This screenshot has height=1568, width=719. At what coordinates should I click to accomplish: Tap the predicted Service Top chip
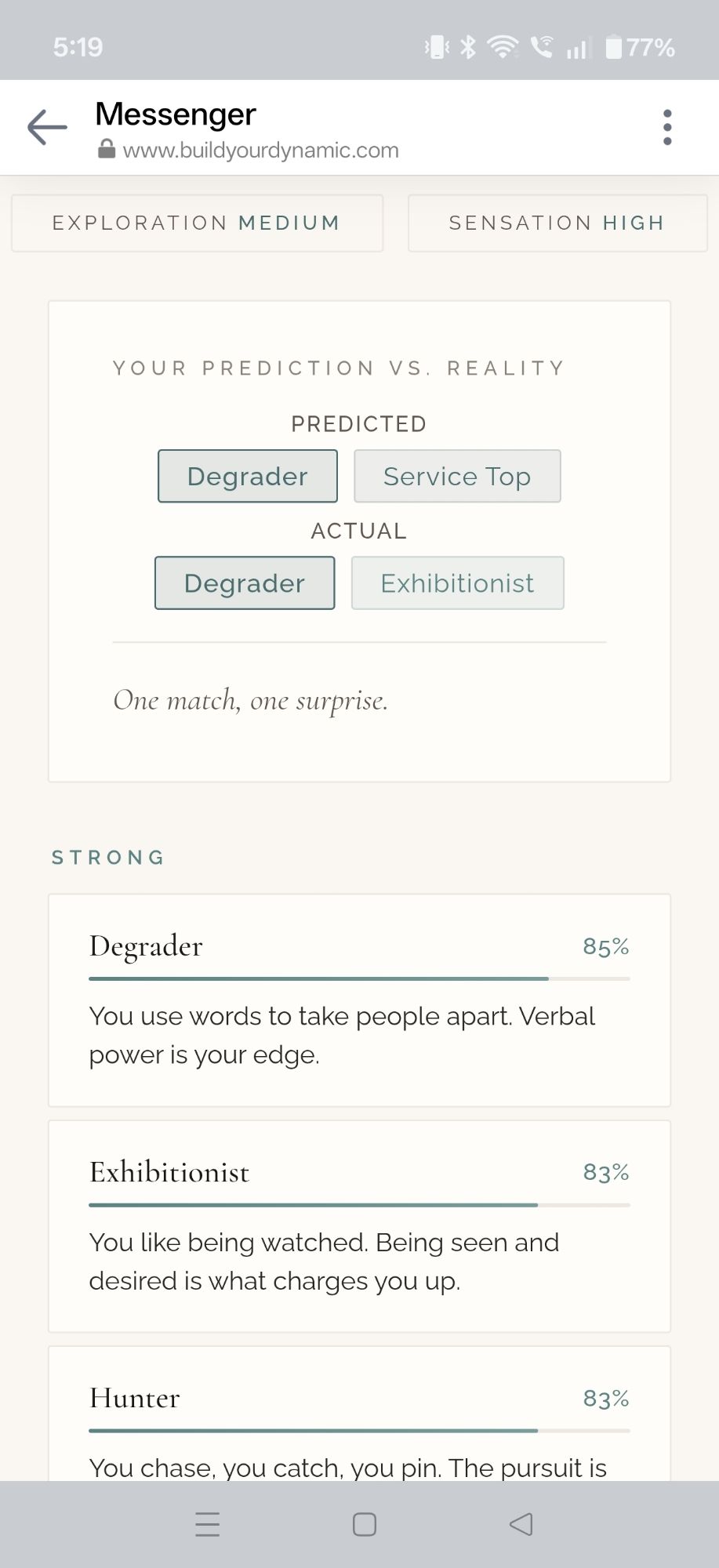pos(457,476)
